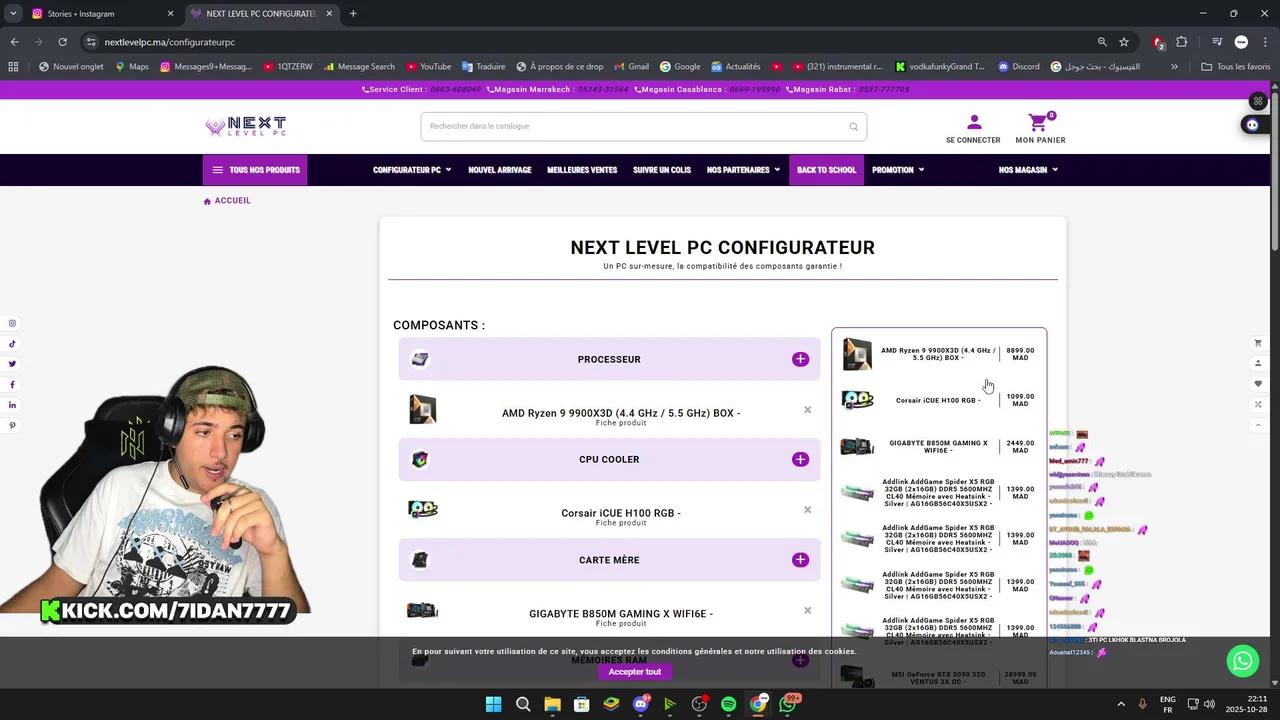
Task: Open the SUIVRE UN COLIS menu item
Action: (x=662, y=170)
